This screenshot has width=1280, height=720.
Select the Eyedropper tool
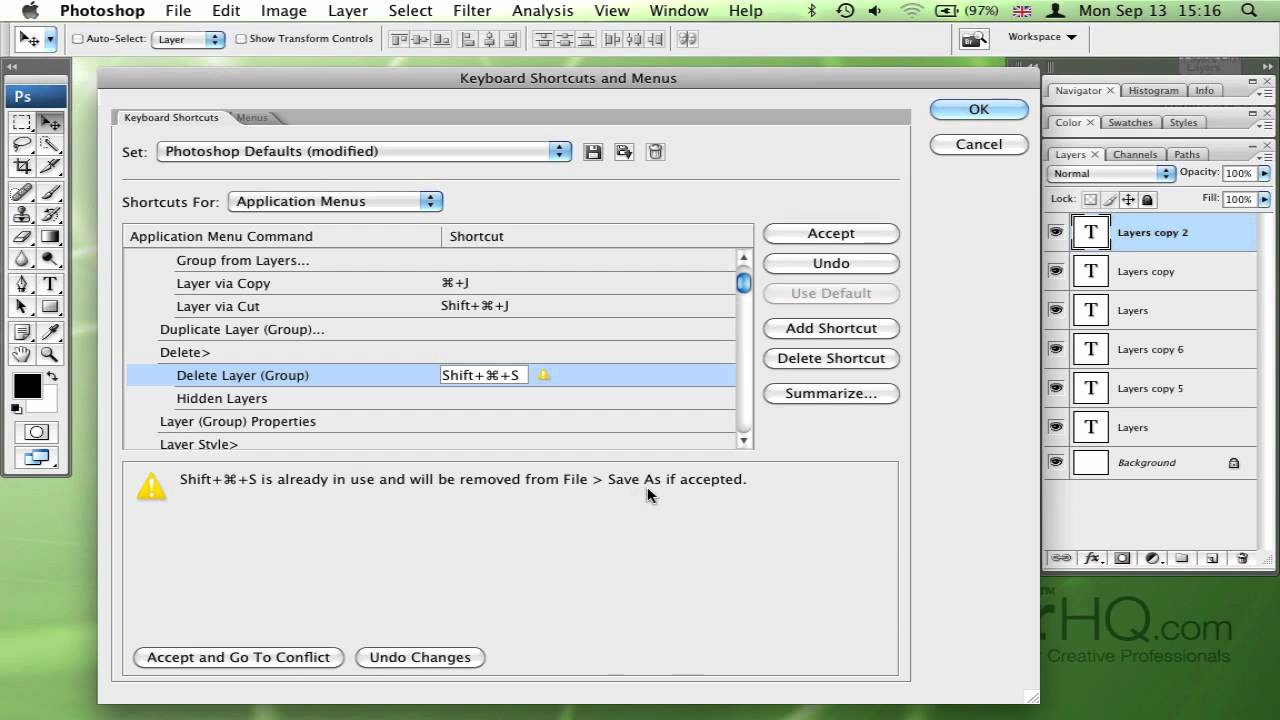pos(49,332)
